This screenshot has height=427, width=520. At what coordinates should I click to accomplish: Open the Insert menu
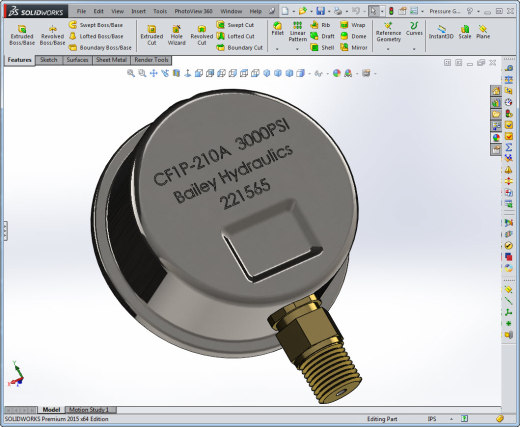138,11
